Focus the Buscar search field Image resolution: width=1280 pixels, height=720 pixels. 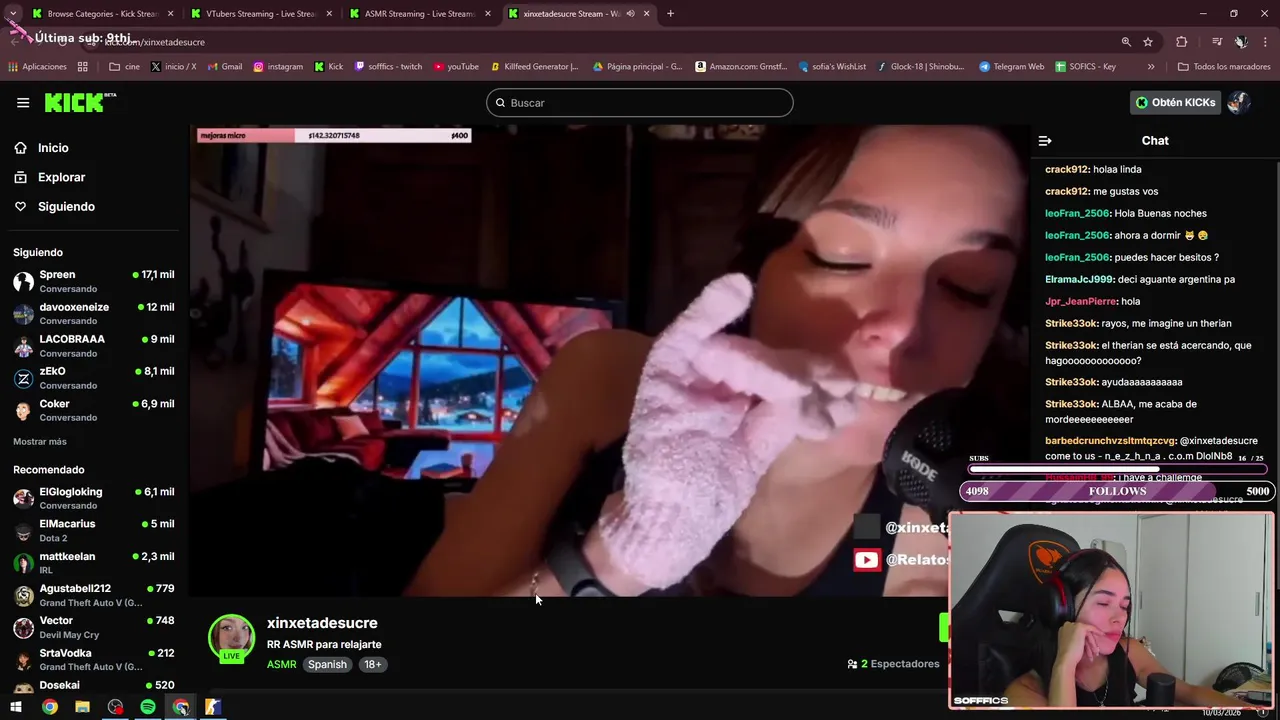(640, 103)
